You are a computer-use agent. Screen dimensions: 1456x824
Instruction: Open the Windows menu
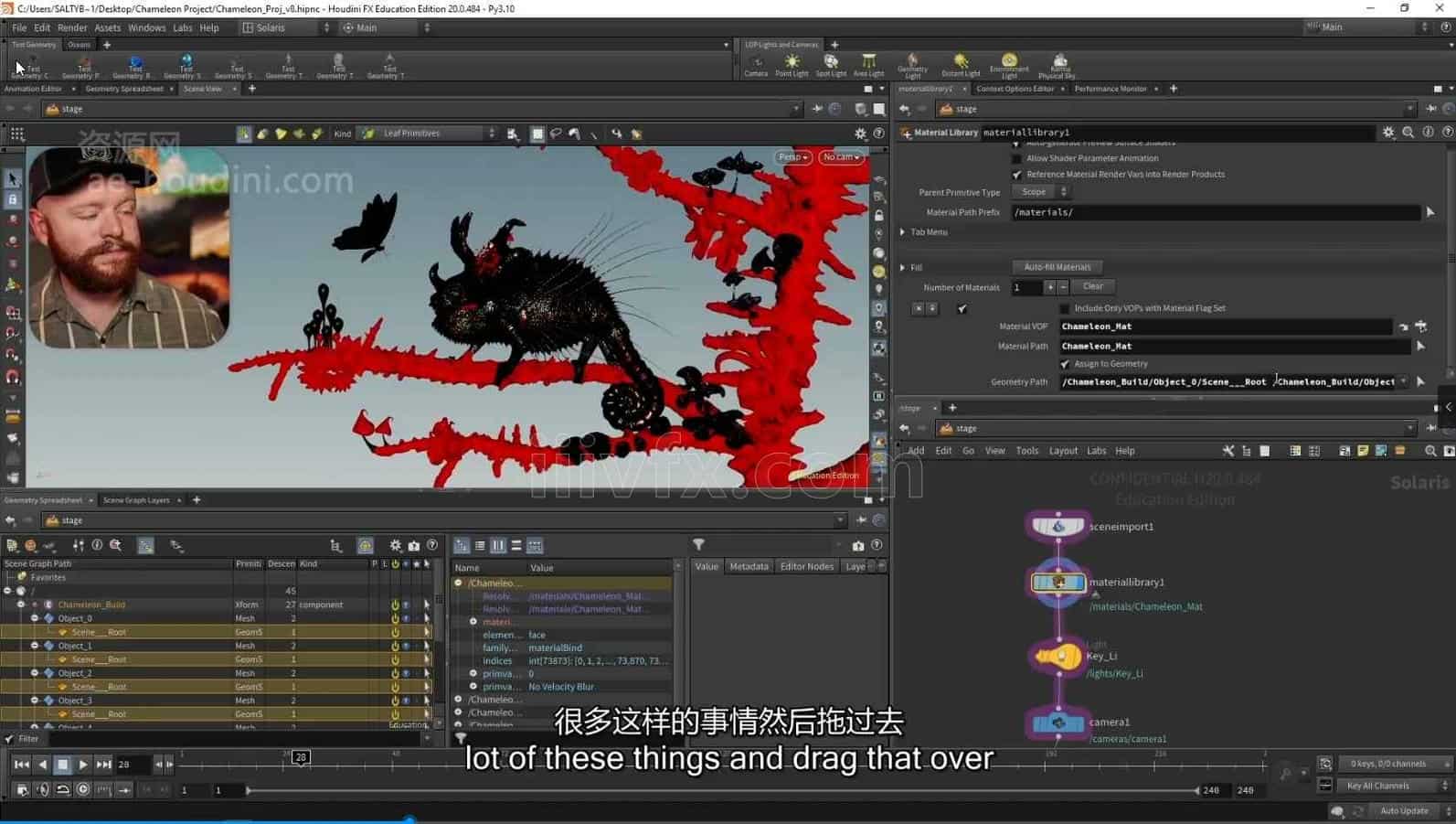[146, 28]
